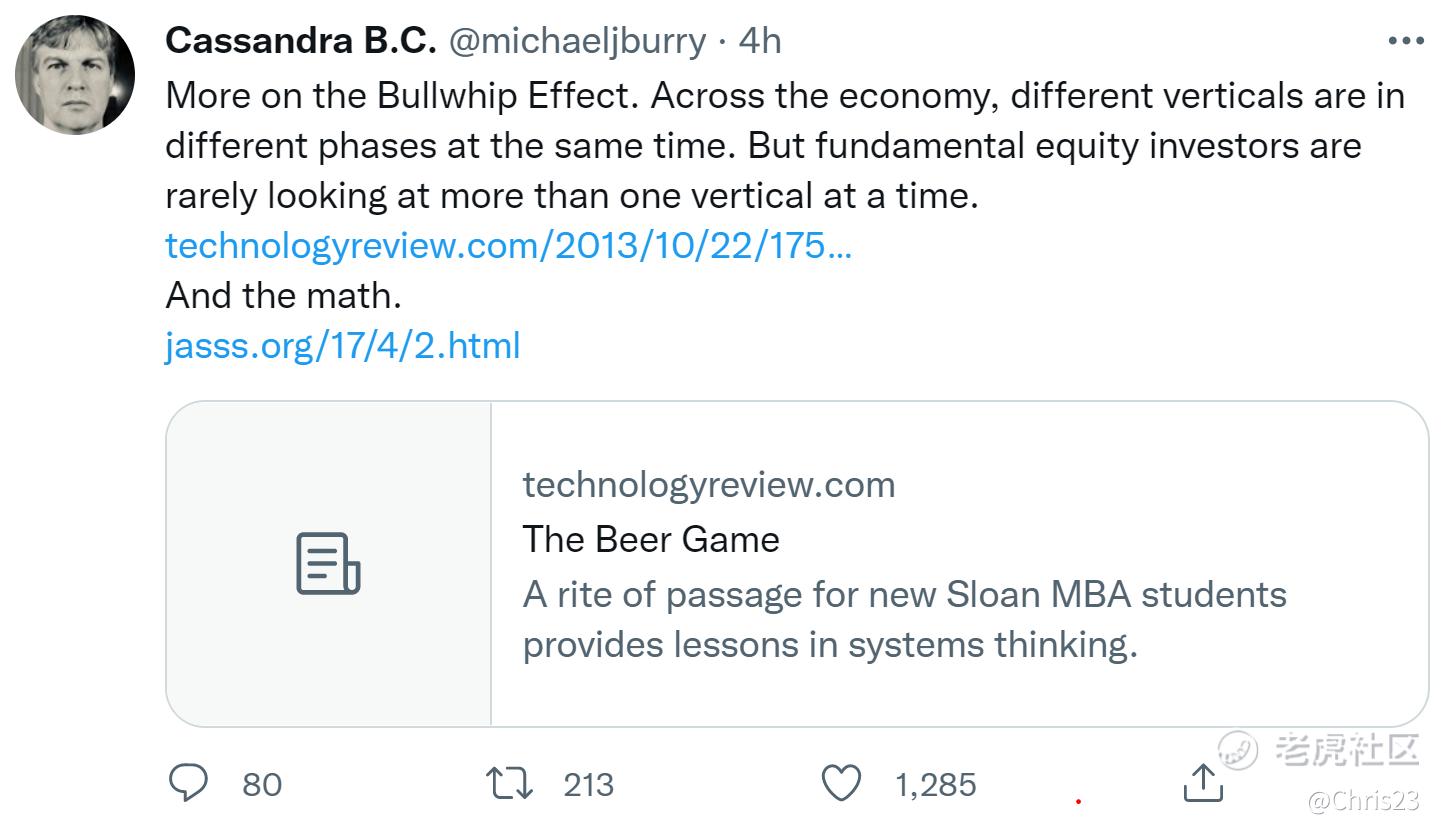The height and width of the screenshot is (833, 1447).
Task: Click the 80 replies count
Action: tap(262, 784)
